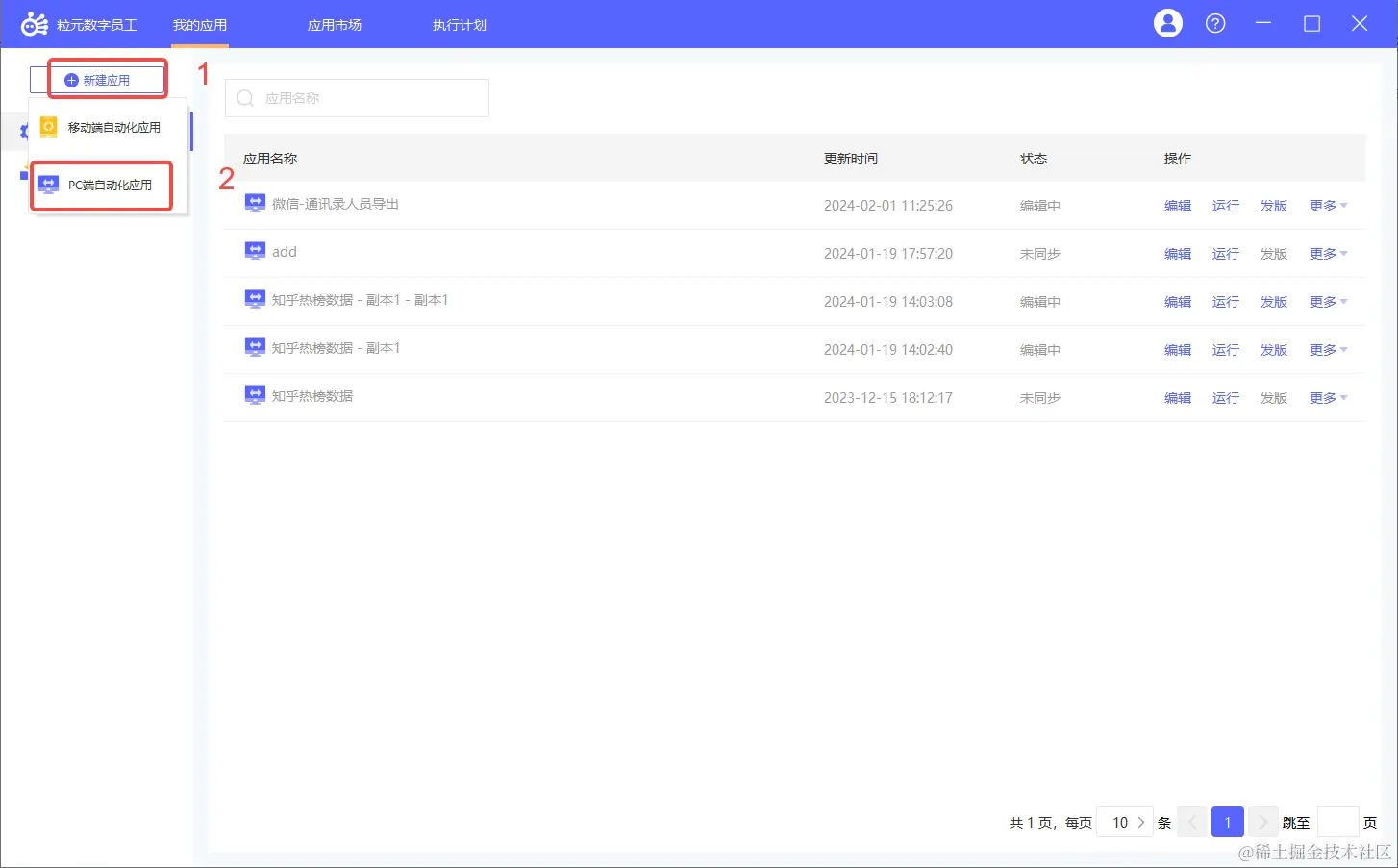Run the 微信-通讯录人员导出 application
This screenshot has height=868, width=1398.
[1226, 206]
